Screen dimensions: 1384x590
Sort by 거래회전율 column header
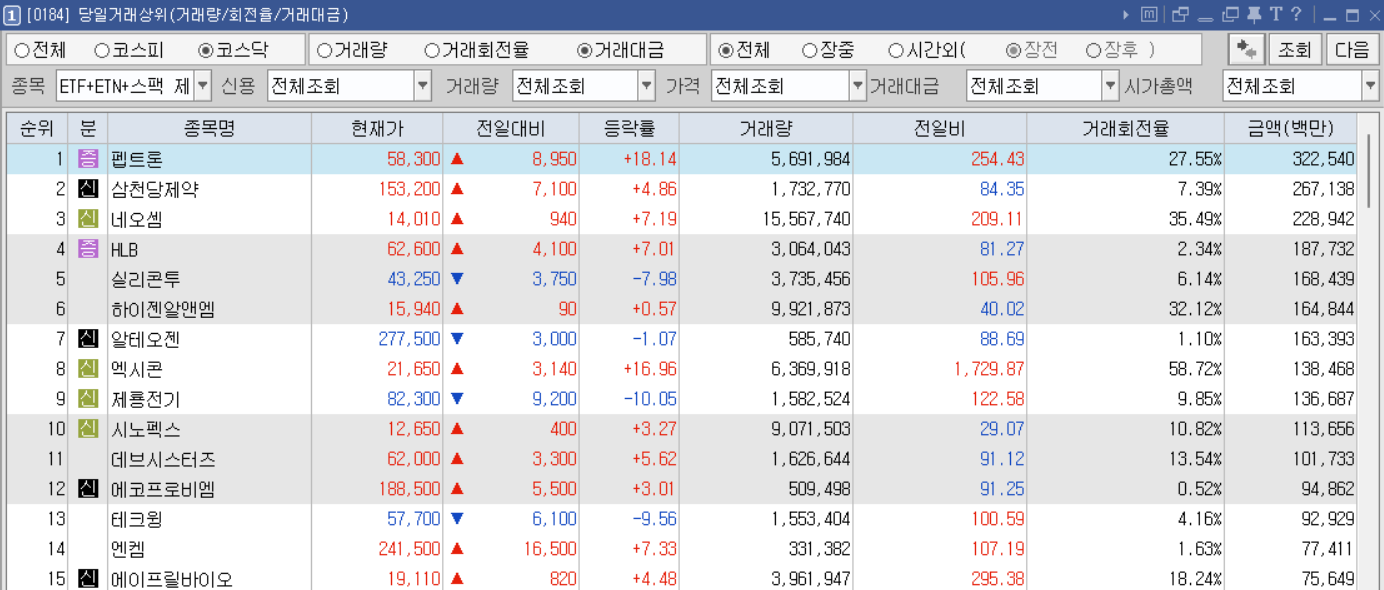pos(1125,129)
